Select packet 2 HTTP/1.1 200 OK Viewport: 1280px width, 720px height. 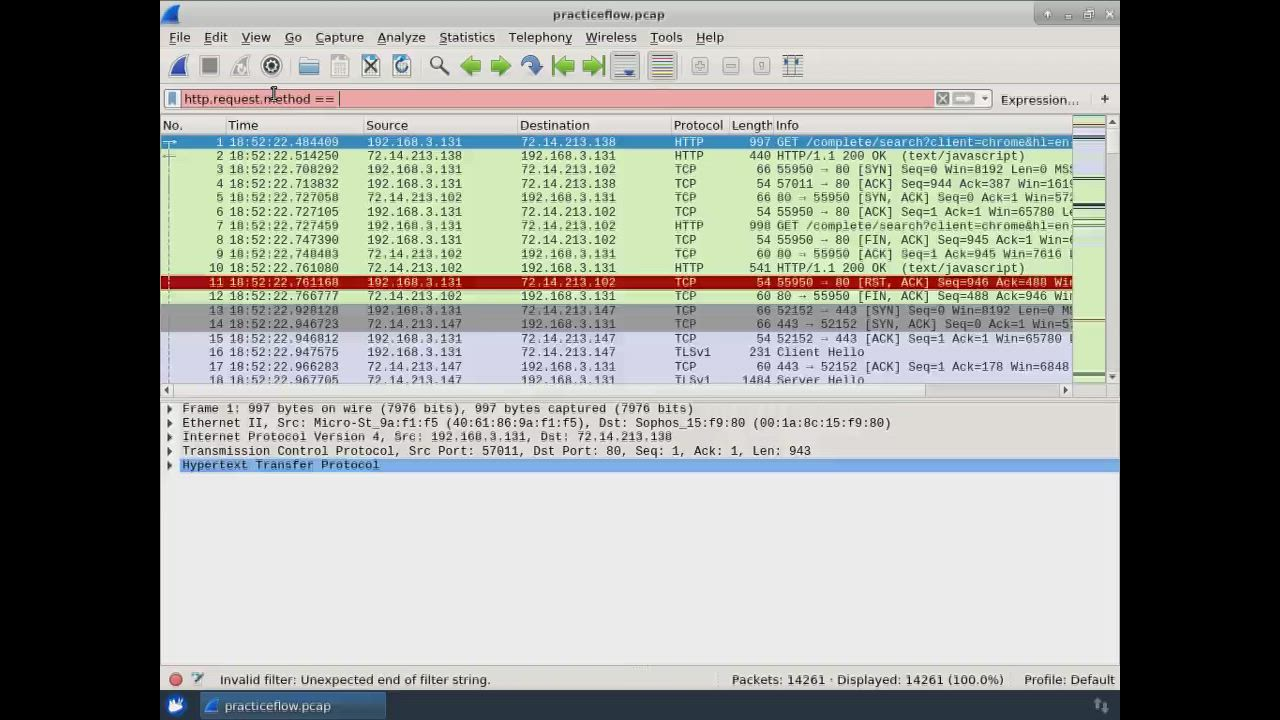pyautogui.click(x=616, y=156)
